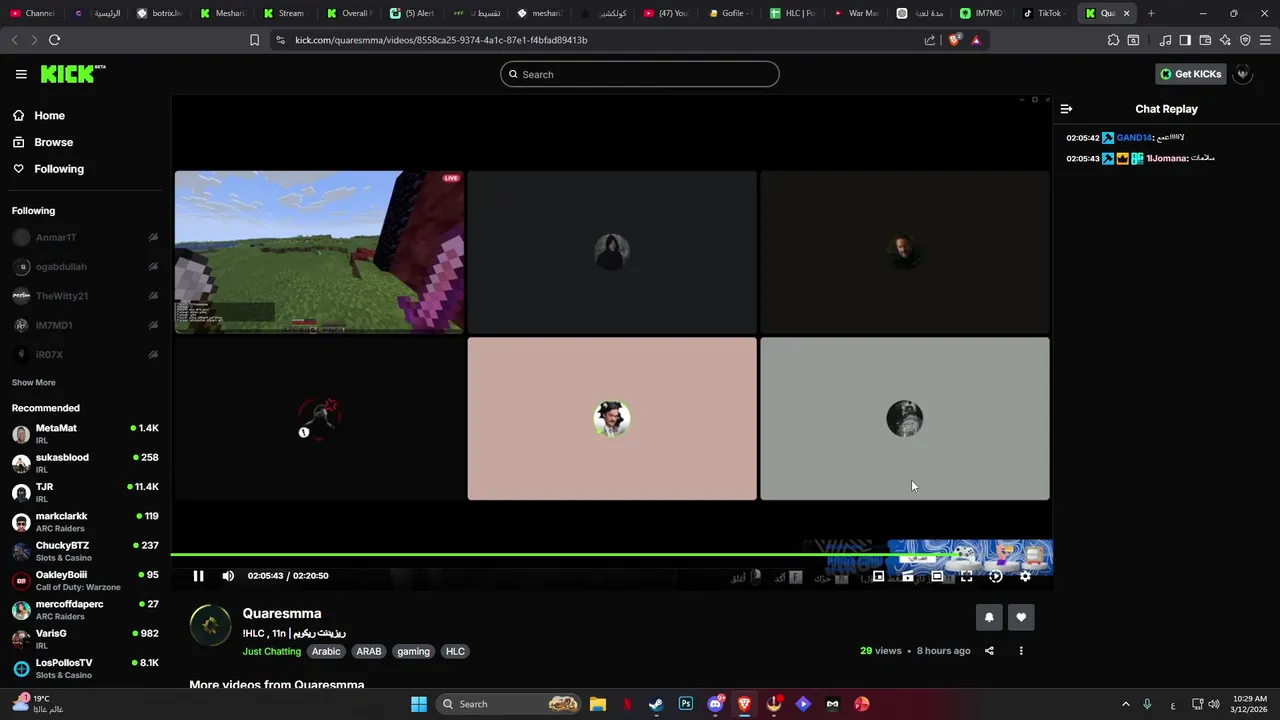Switch to the TikTok browser tab
Screen dimensions: 1280x720
click(x=1042, y=13)
